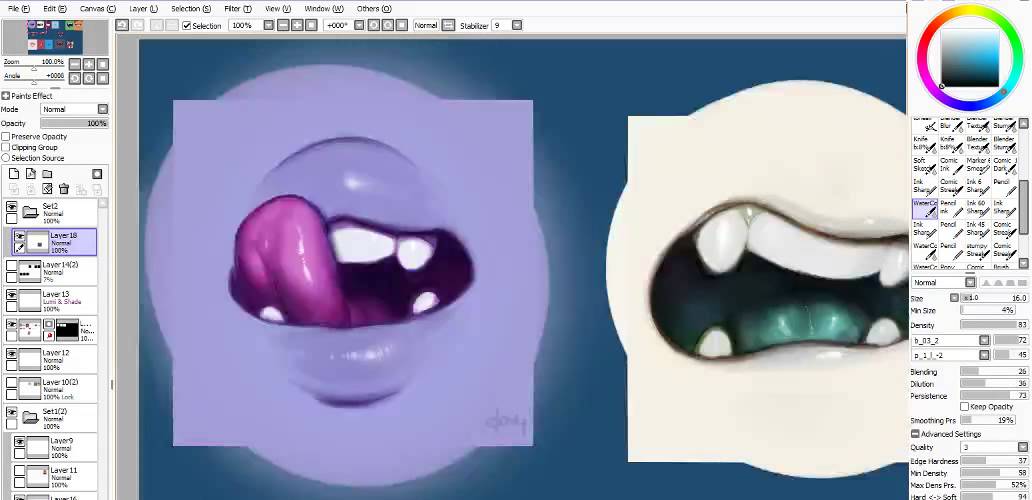This screenshot has width=1032, height=500.
Task: Collapse the Advanced Settings section
Action: 915,434
